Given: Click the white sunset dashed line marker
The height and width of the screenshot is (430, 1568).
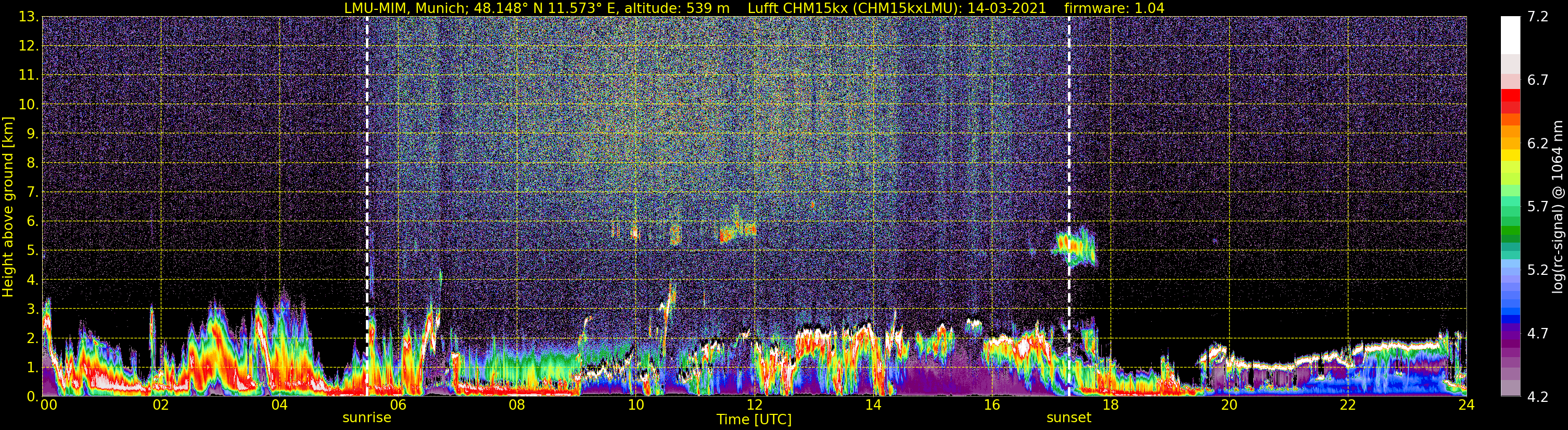Looking at the screenshot, I should [1069, 207].
